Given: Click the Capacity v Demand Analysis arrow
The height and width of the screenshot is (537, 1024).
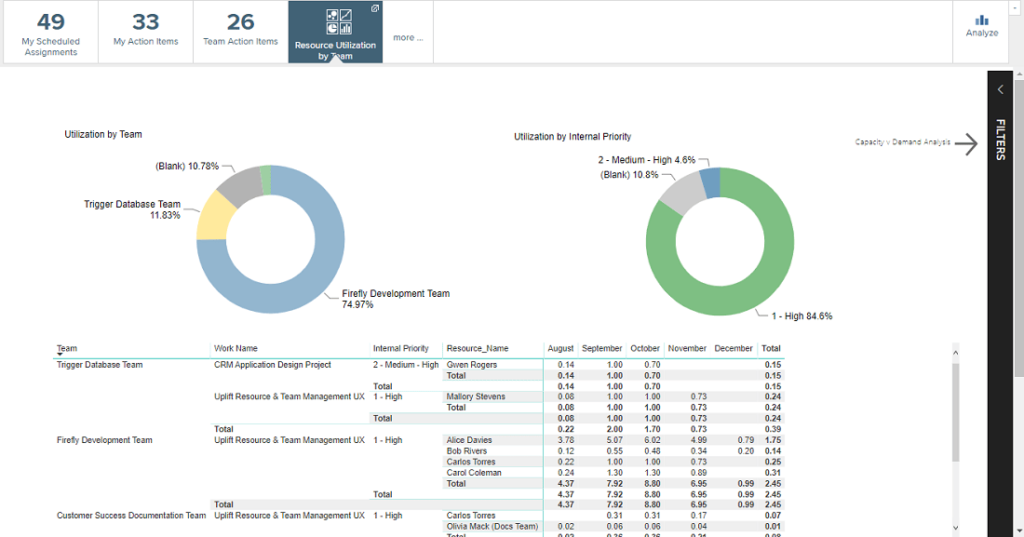Looking at the screenshot, I should [x=965, y=144].
